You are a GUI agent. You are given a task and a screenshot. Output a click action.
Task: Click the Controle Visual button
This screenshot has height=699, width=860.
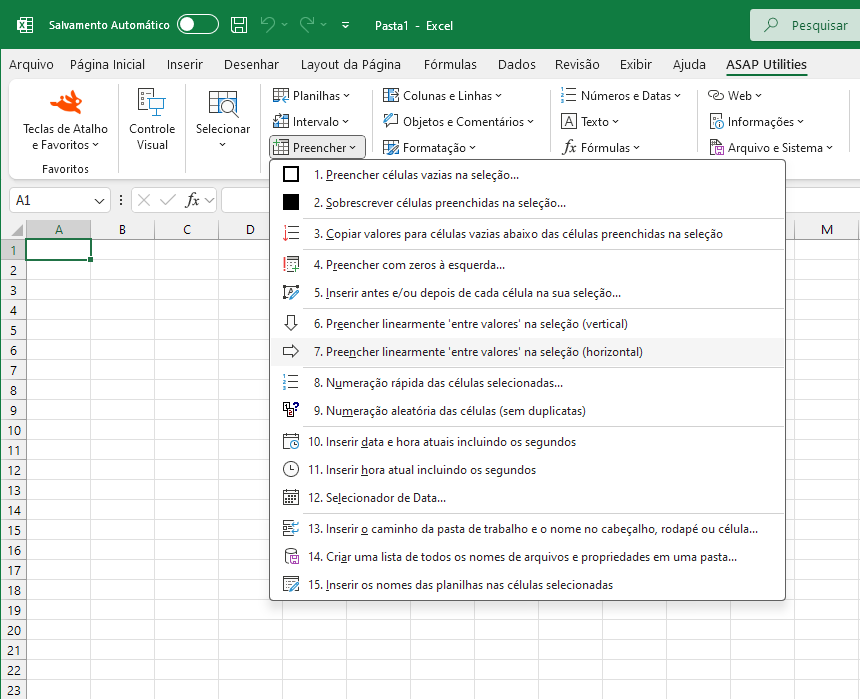point(152,120)
